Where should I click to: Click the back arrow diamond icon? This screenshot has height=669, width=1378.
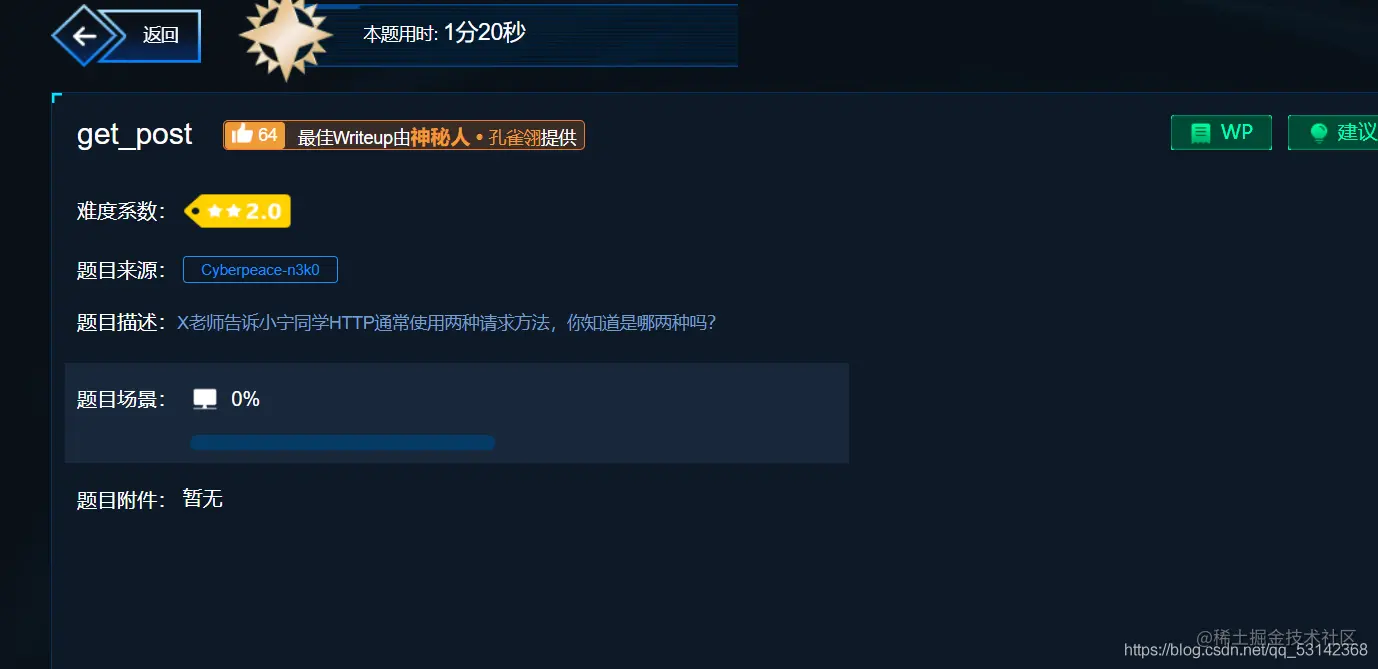[x=84, y=36]
